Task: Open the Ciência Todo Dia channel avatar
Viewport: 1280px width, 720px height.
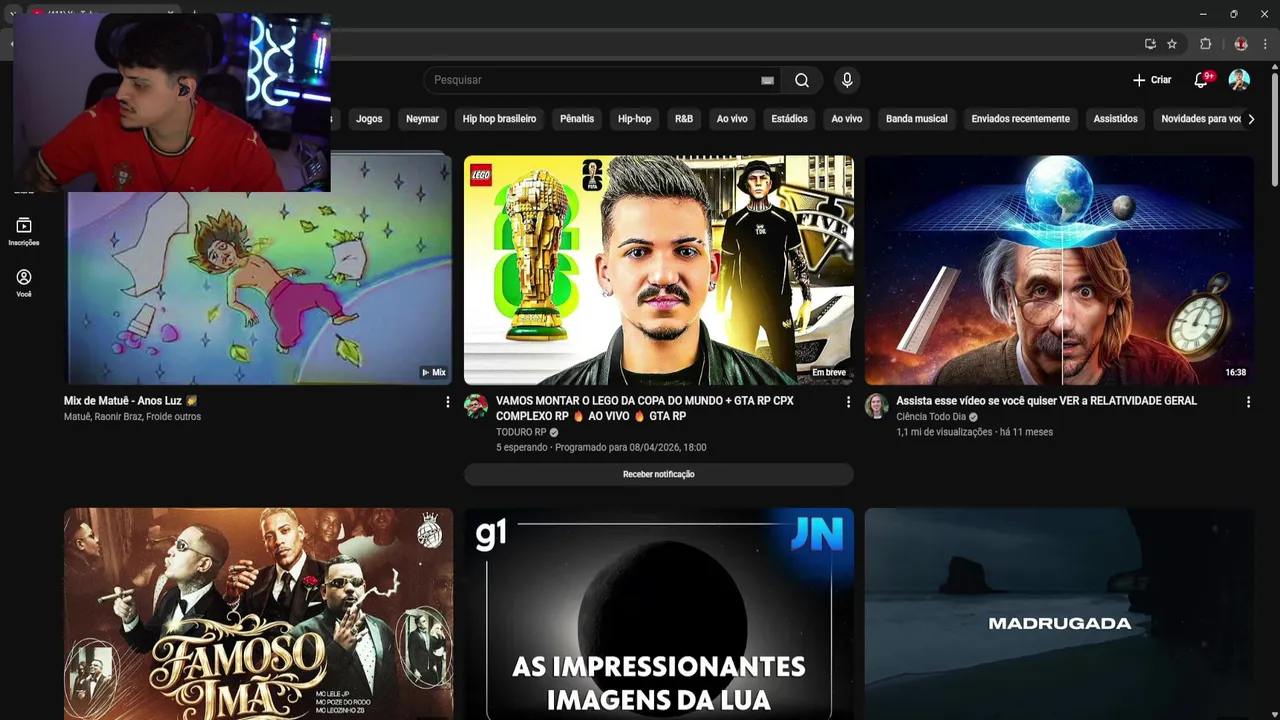Action: 876,405
